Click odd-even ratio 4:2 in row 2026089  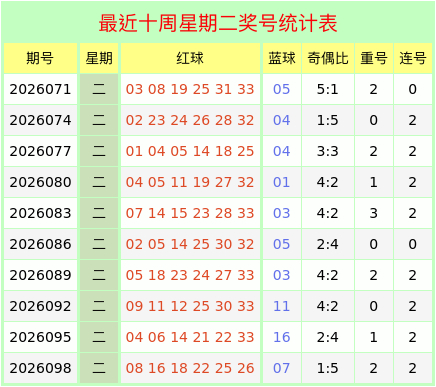[328, 275]
